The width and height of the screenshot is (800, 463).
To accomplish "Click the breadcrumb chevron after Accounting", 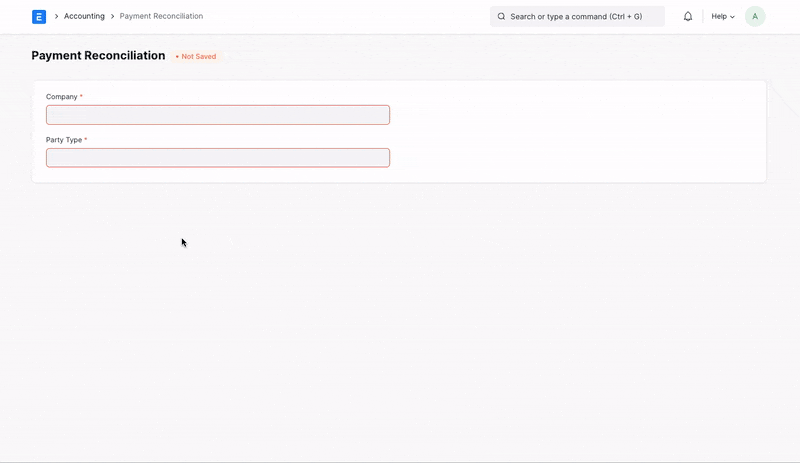I will pyautogui.click(x=112, y=17).
